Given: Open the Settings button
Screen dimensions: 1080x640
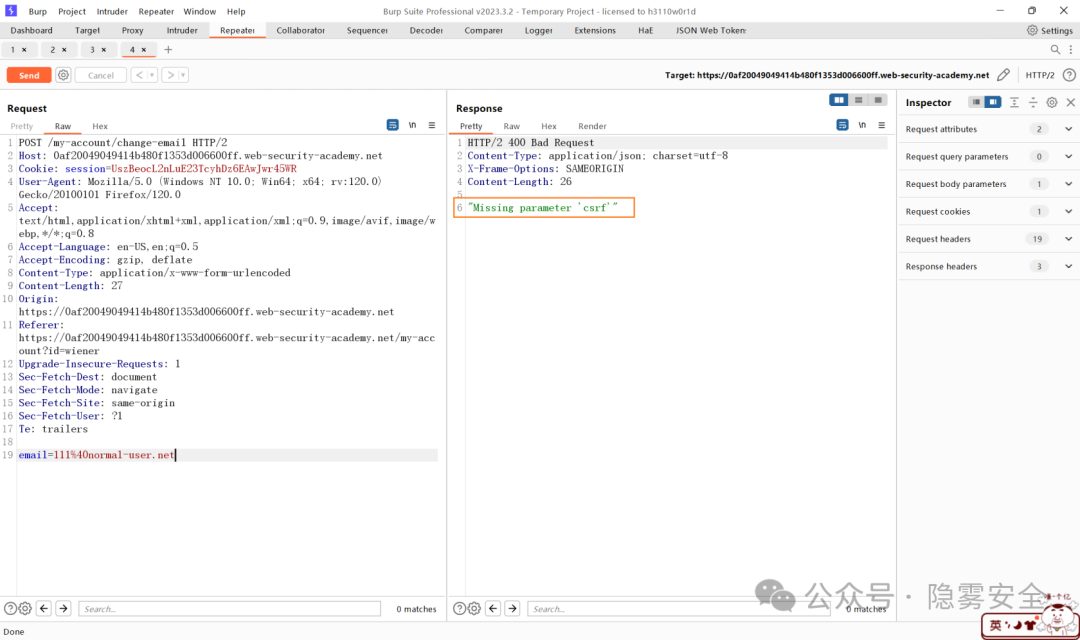Looking at the screenshot, I should coord(1050,30).
